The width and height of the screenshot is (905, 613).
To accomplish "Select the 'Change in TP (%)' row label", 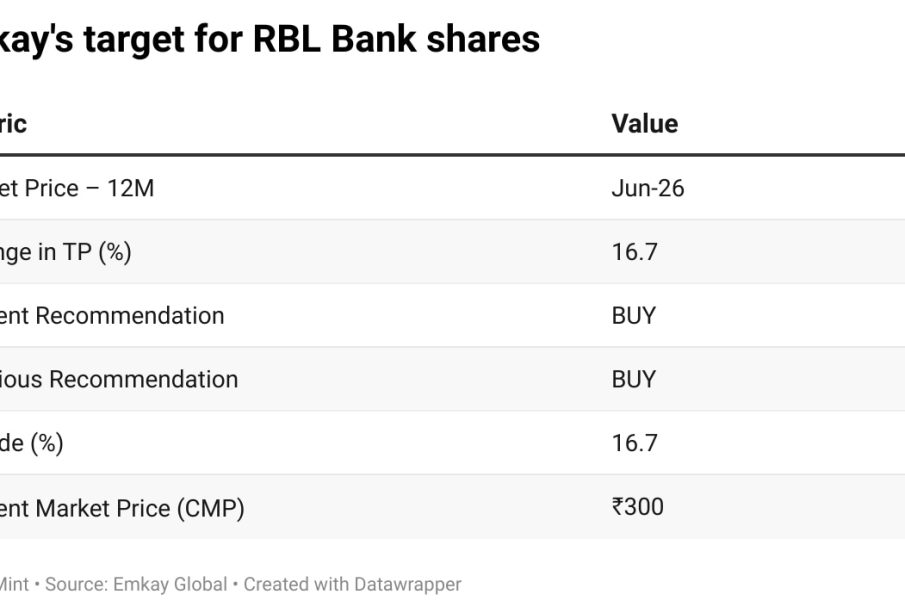I will [65, 252].
